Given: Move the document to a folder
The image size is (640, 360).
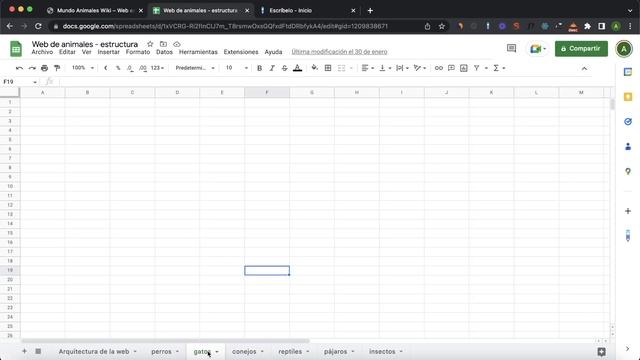Looking at the screenshot, I should (x=163, y=44).
